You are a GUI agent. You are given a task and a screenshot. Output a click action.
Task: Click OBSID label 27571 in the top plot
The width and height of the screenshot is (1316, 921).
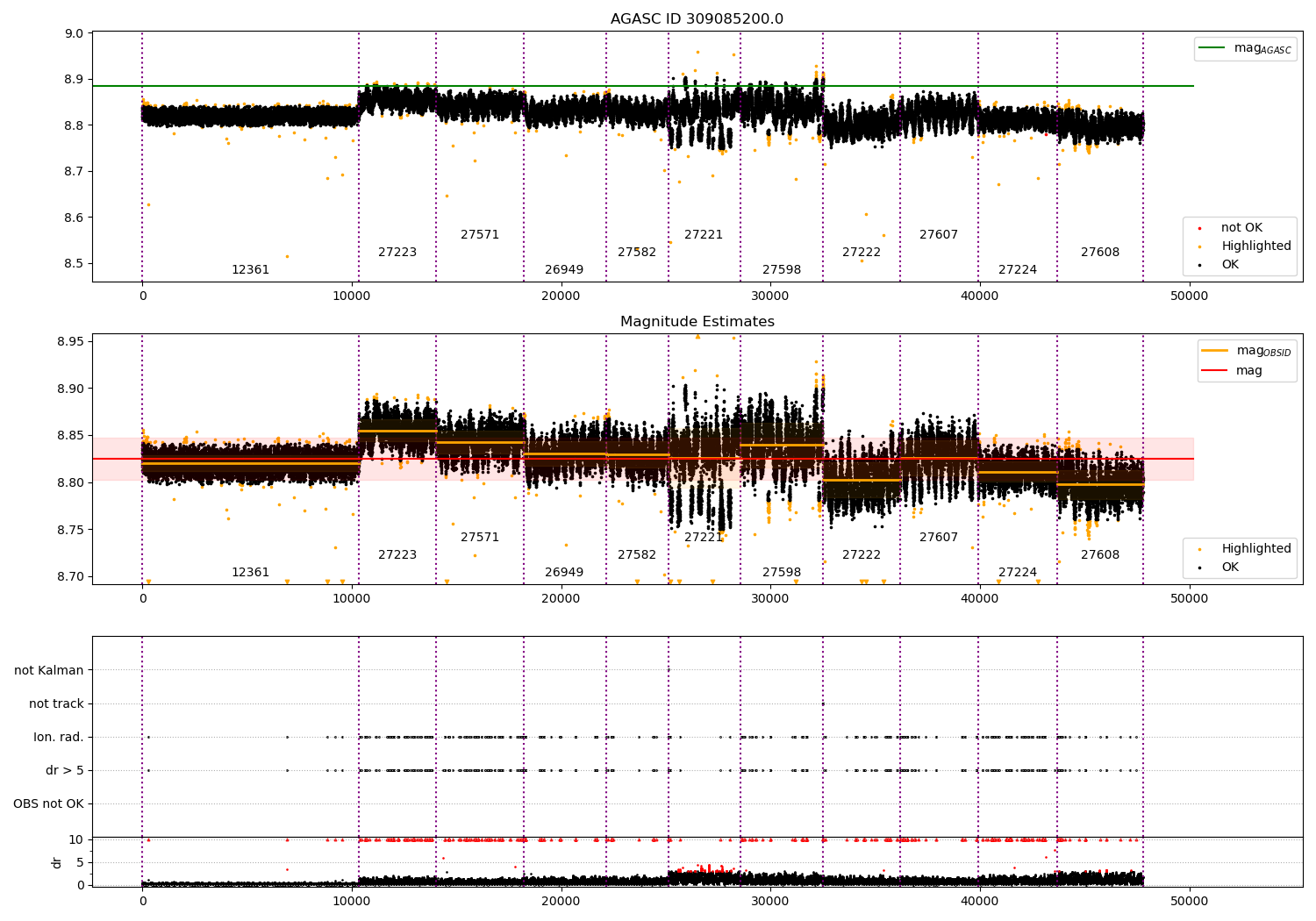(480, 235)
